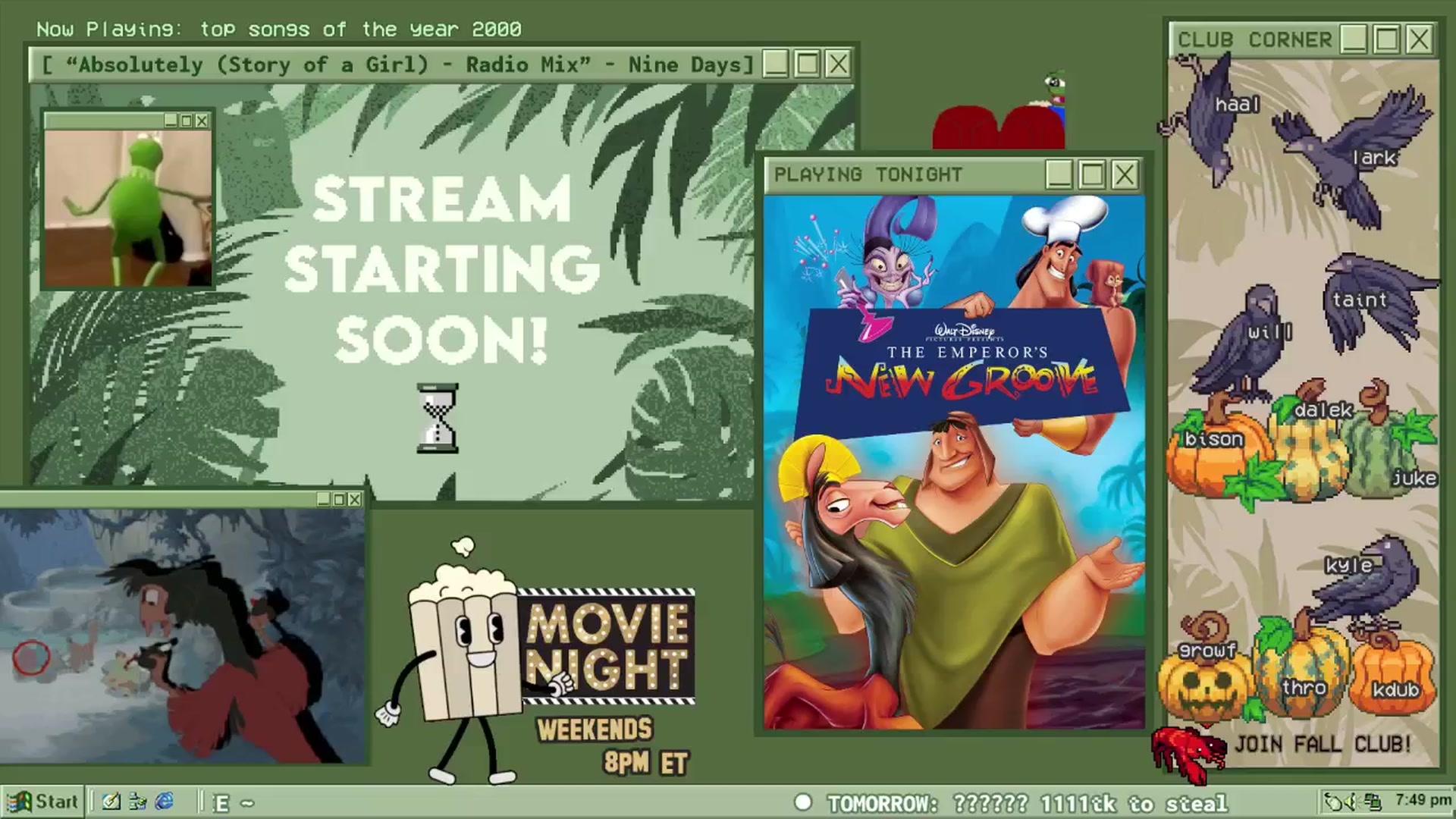
Task: Click the network computers quick launch icon
Action: 137,802
